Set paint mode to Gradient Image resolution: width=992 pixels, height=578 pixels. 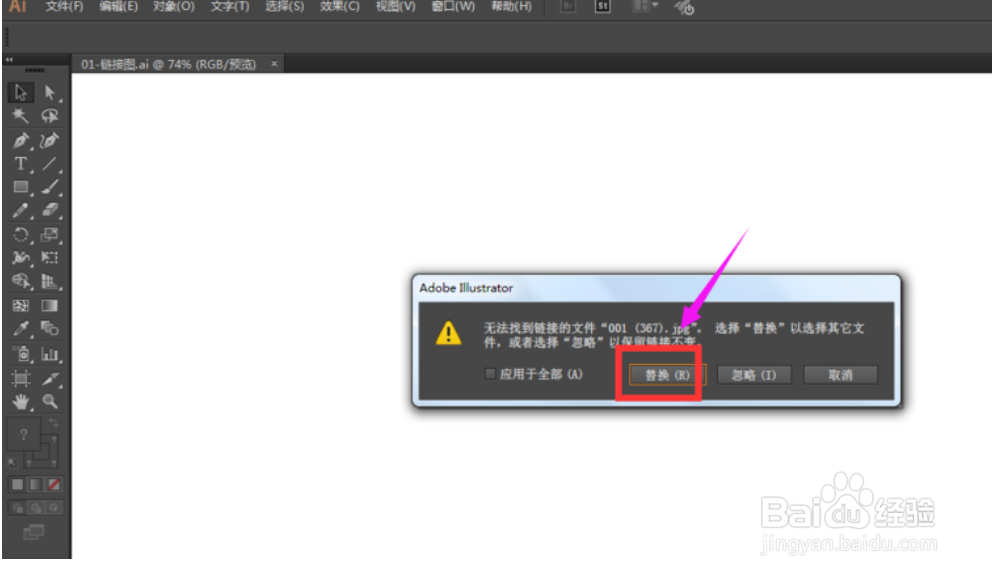(x=35, y=484)
